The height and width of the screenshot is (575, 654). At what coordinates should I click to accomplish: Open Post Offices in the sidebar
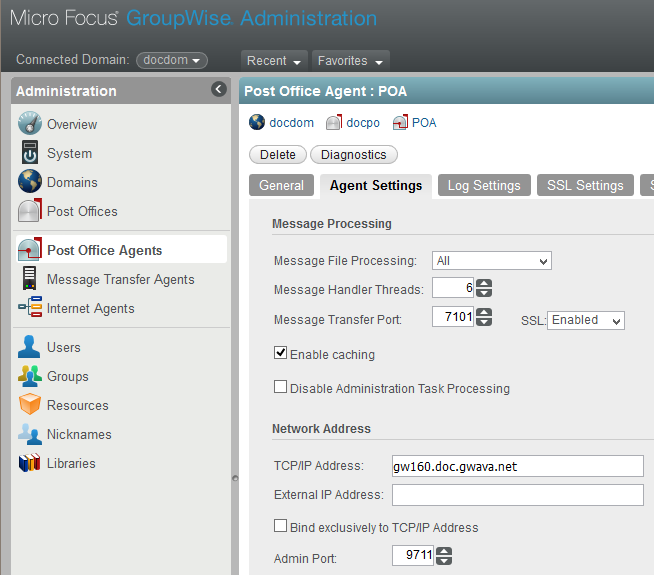pos(82,211)
